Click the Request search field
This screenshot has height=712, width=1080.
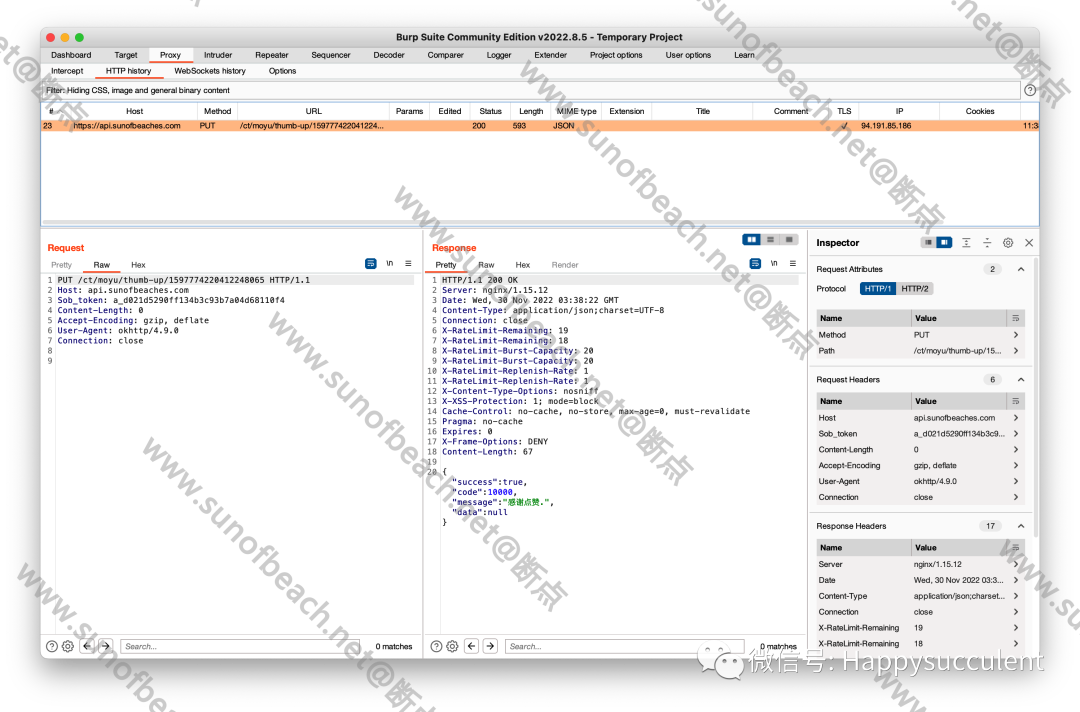[240, 647]
